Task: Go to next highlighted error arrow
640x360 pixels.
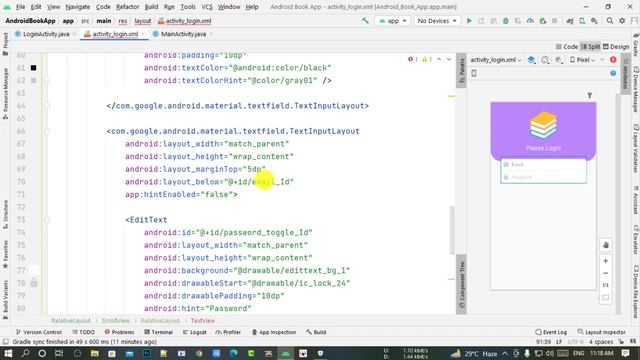Action: coord(449,60)
